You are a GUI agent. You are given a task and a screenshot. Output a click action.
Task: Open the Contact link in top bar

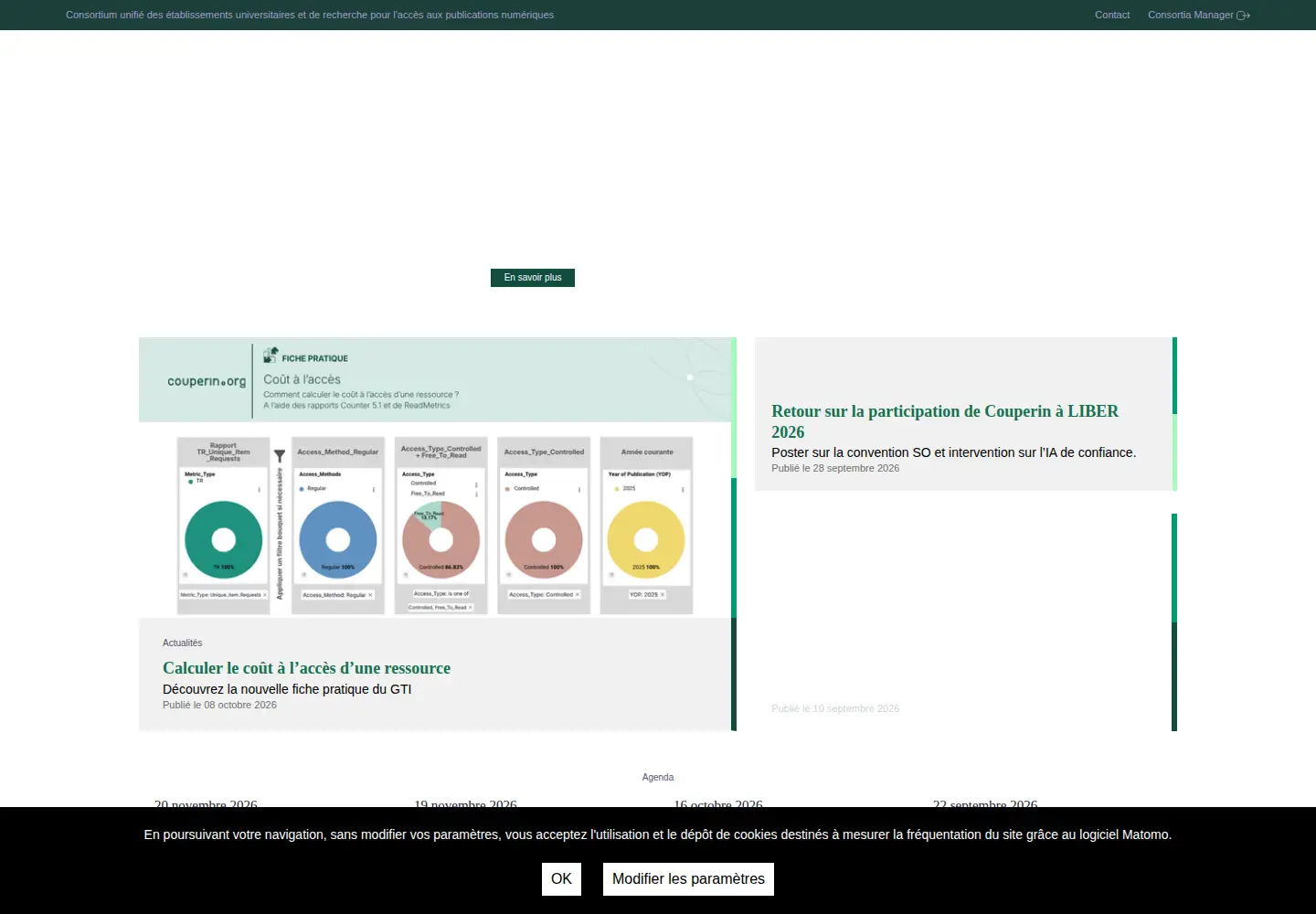coord(1112,15)
